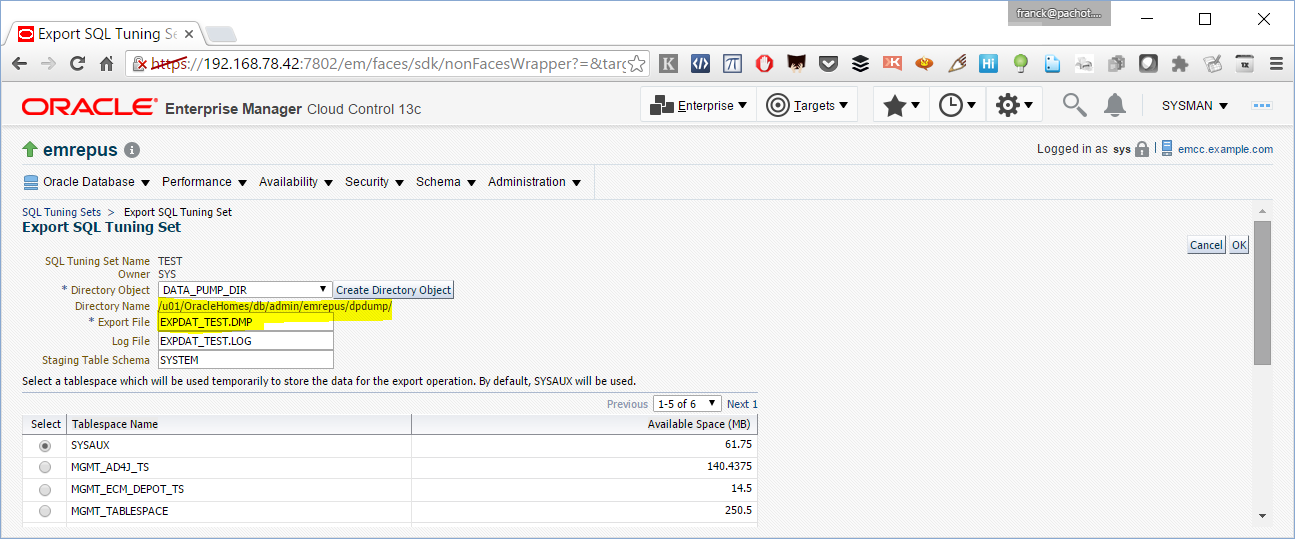
Task: Expand the Targets menu
Action: pyautogui.click(x=807, y=105)
